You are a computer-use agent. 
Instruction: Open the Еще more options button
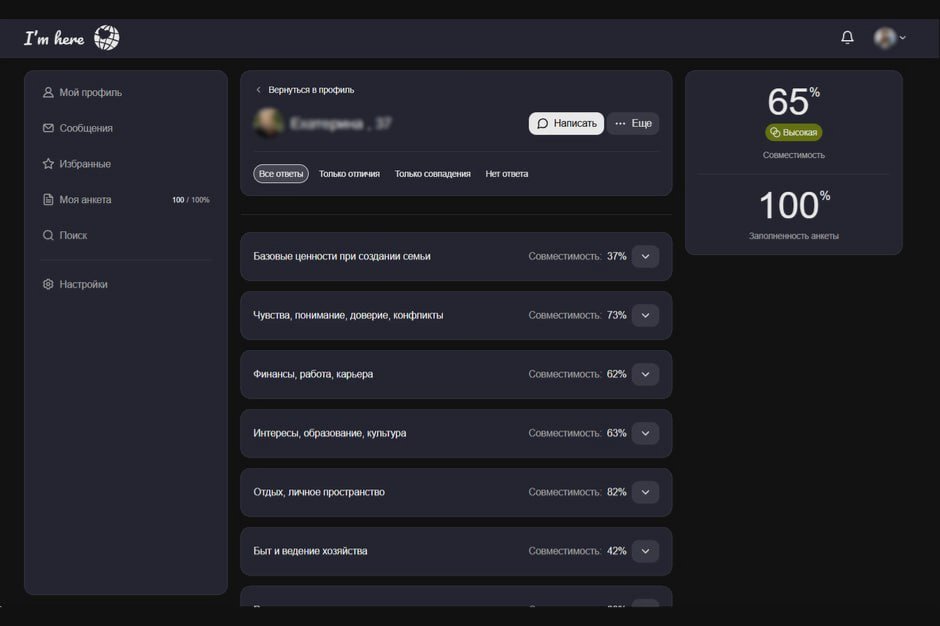pyautogui.click(x=634, y=124)
